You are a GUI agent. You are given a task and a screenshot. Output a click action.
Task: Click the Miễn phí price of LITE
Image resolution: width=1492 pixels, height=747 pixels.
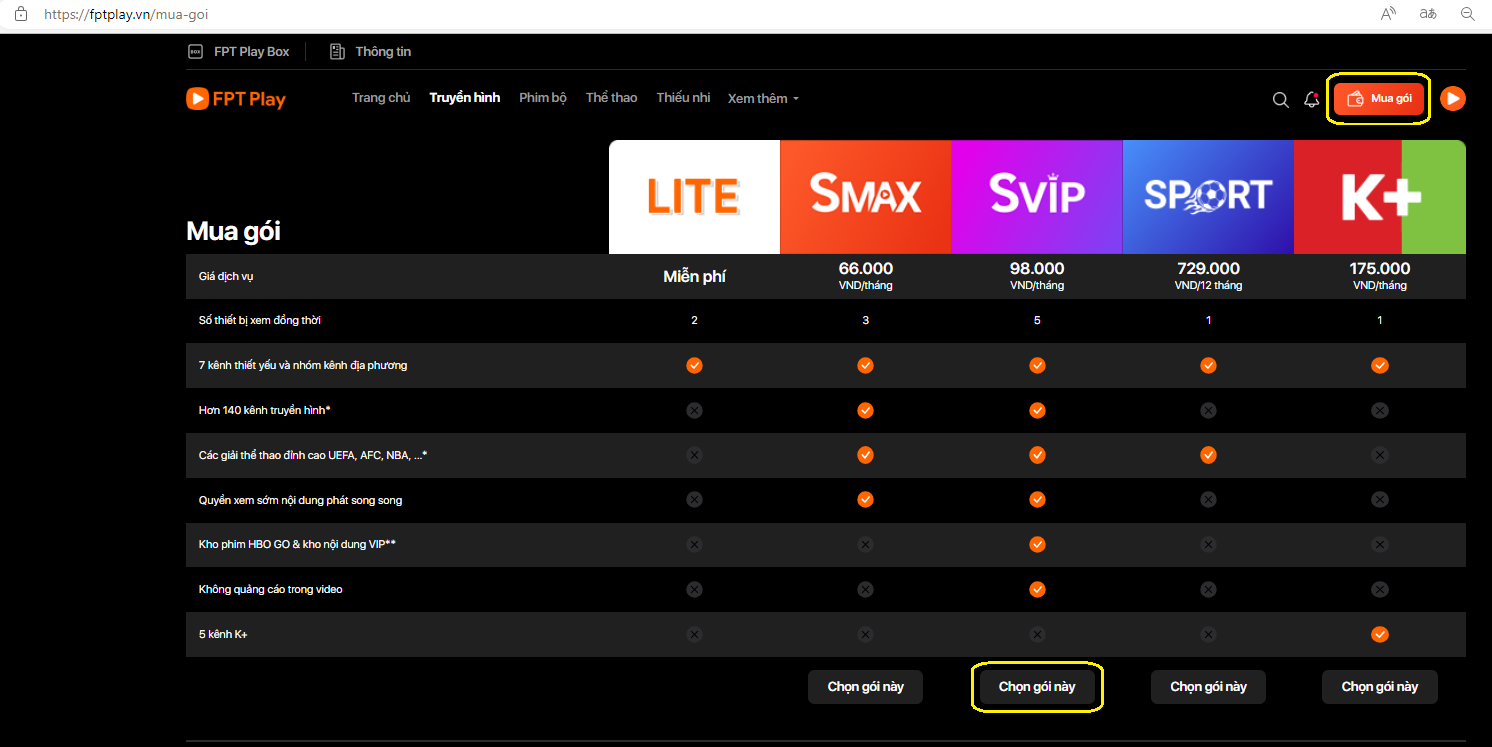point(694,277)
